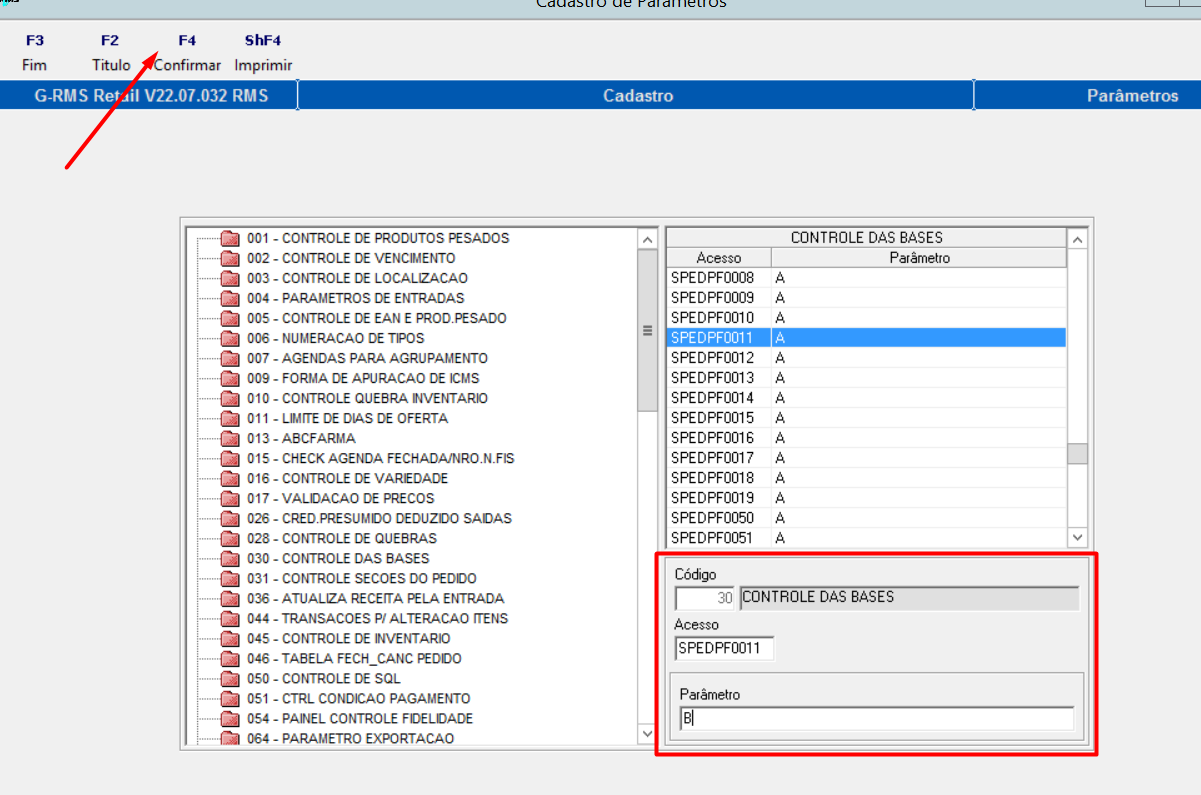
Task: Select folder icon for 002 - CONTROLE DE VENCIMENTO
Action: (x=231, y=258)
